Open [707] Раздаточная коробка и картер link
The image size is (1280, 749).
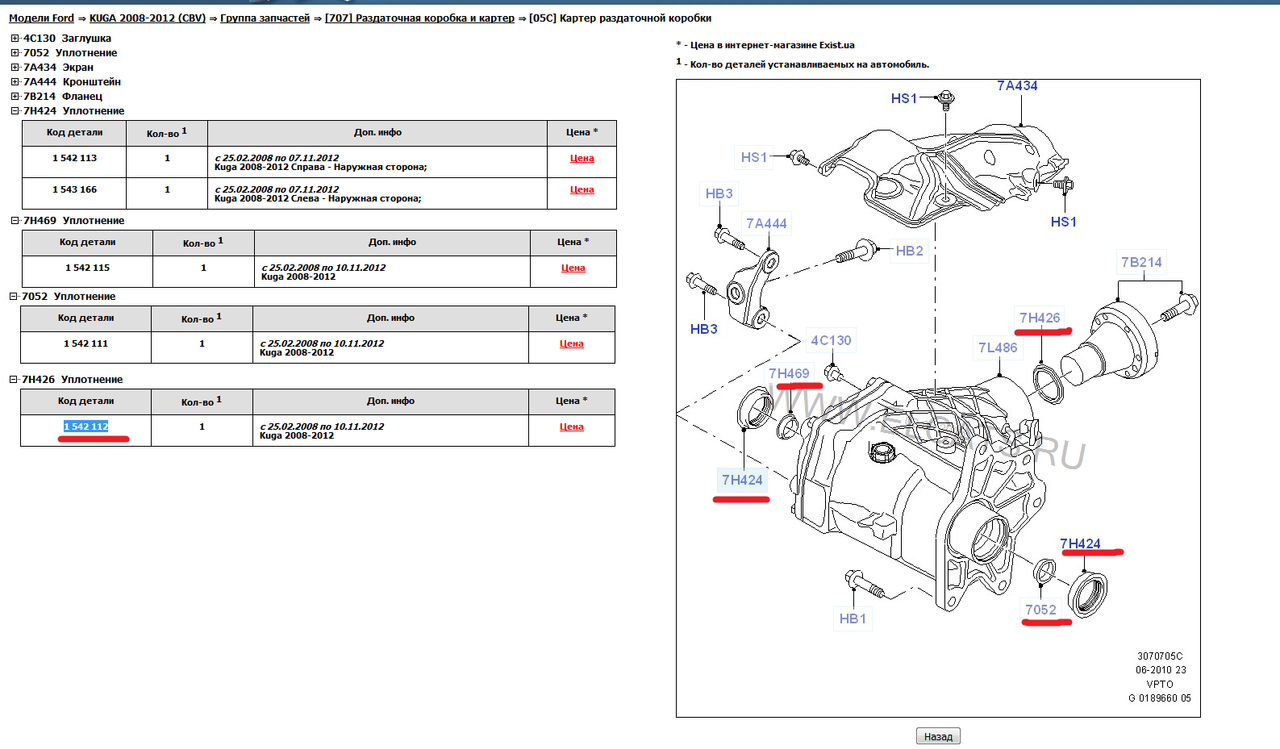click(x=420, y=18)
